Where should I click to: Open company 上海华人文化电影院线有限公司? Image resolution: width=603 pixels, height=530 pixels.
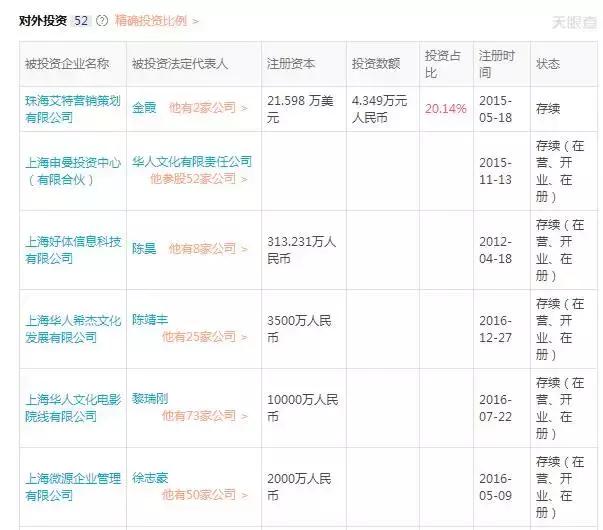point(73,408)
